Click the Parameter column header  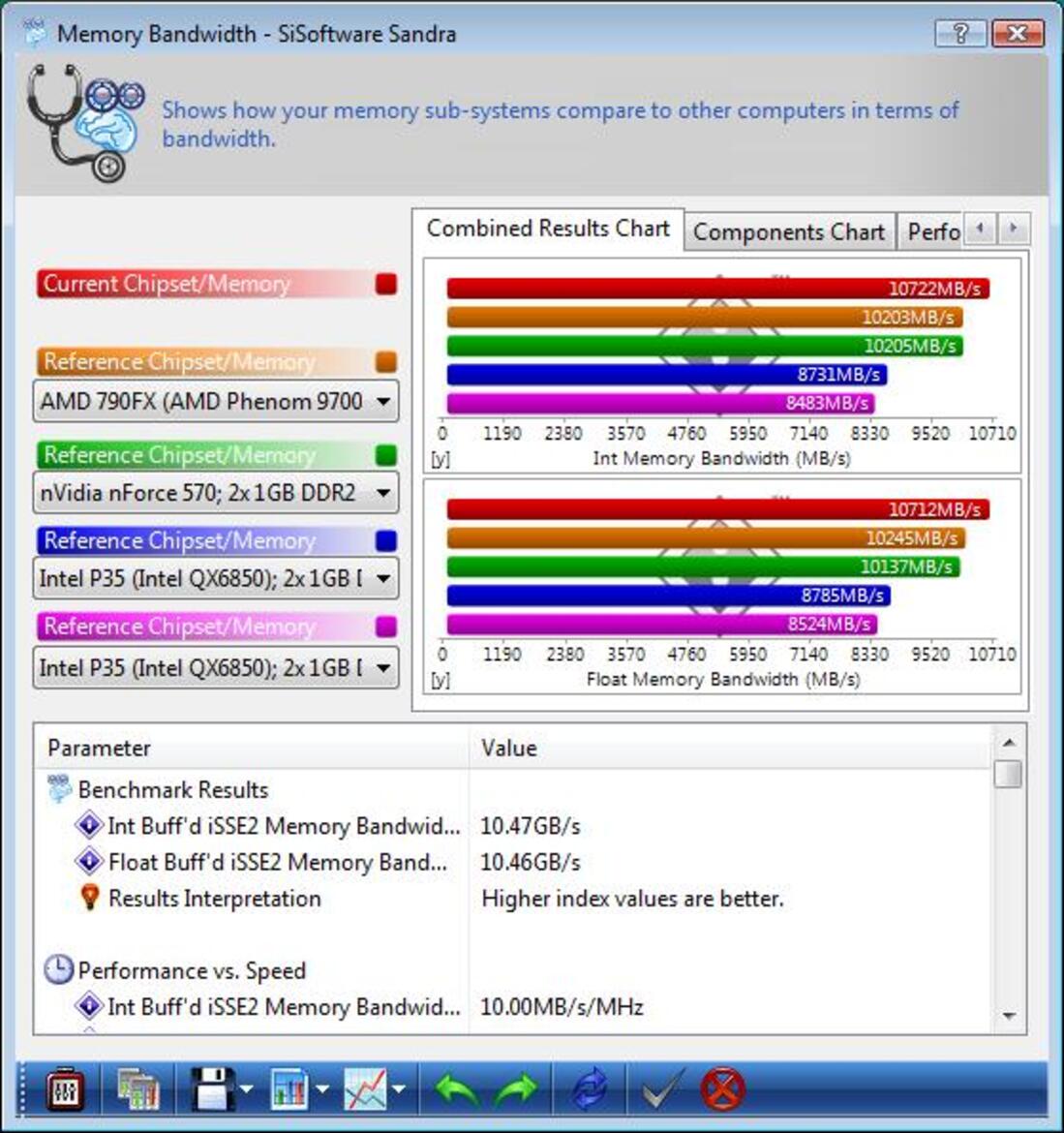point(252,748)
